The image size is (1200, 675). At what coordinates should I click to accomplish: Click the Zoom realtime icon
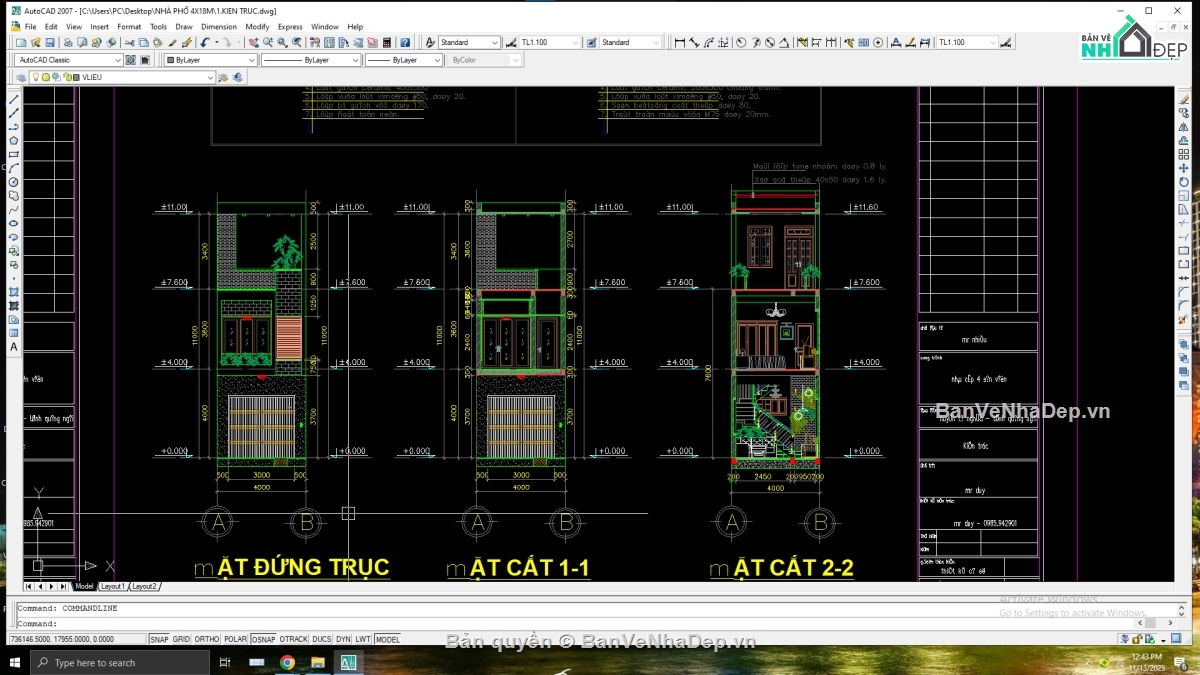tap(268, 42)
